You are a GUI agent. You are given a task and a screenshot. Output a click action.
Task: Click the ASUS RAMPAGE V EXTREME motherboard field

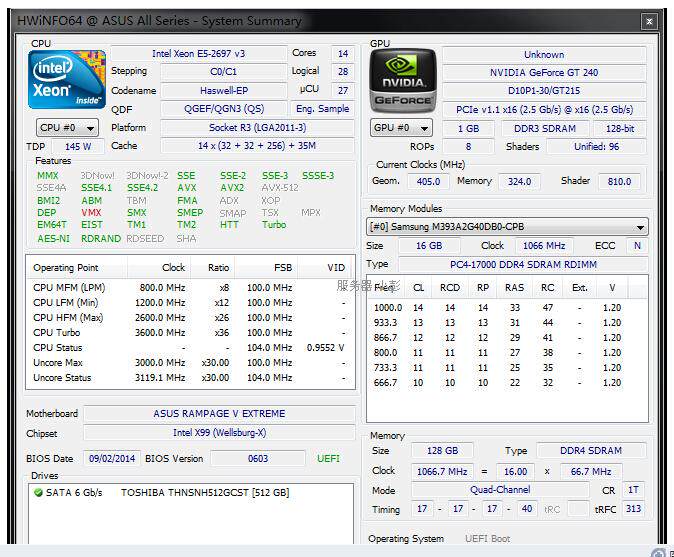(x=219, y=414)
